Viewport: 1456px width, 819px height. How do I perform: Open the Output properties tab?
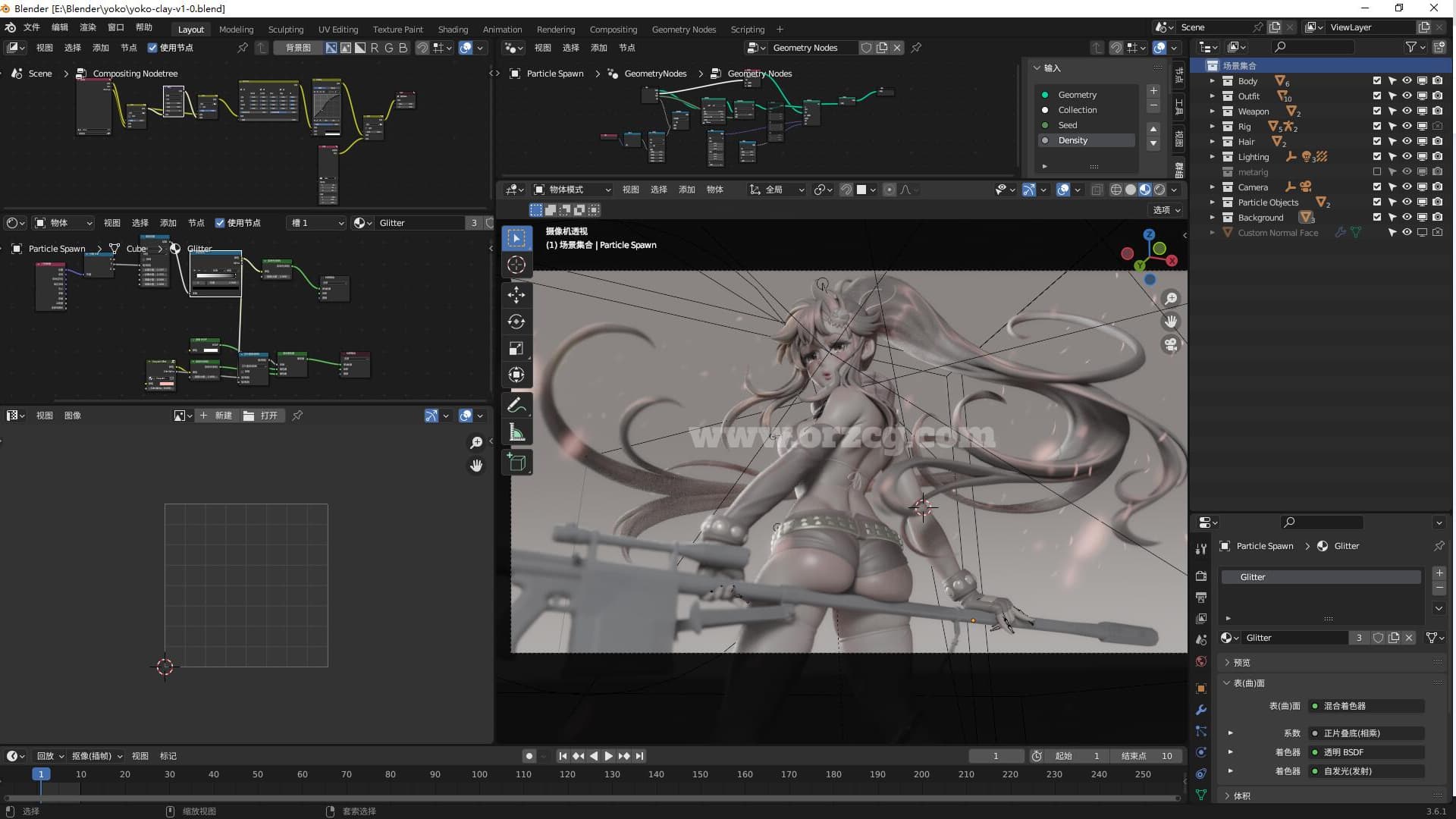tap(1201, 598)
